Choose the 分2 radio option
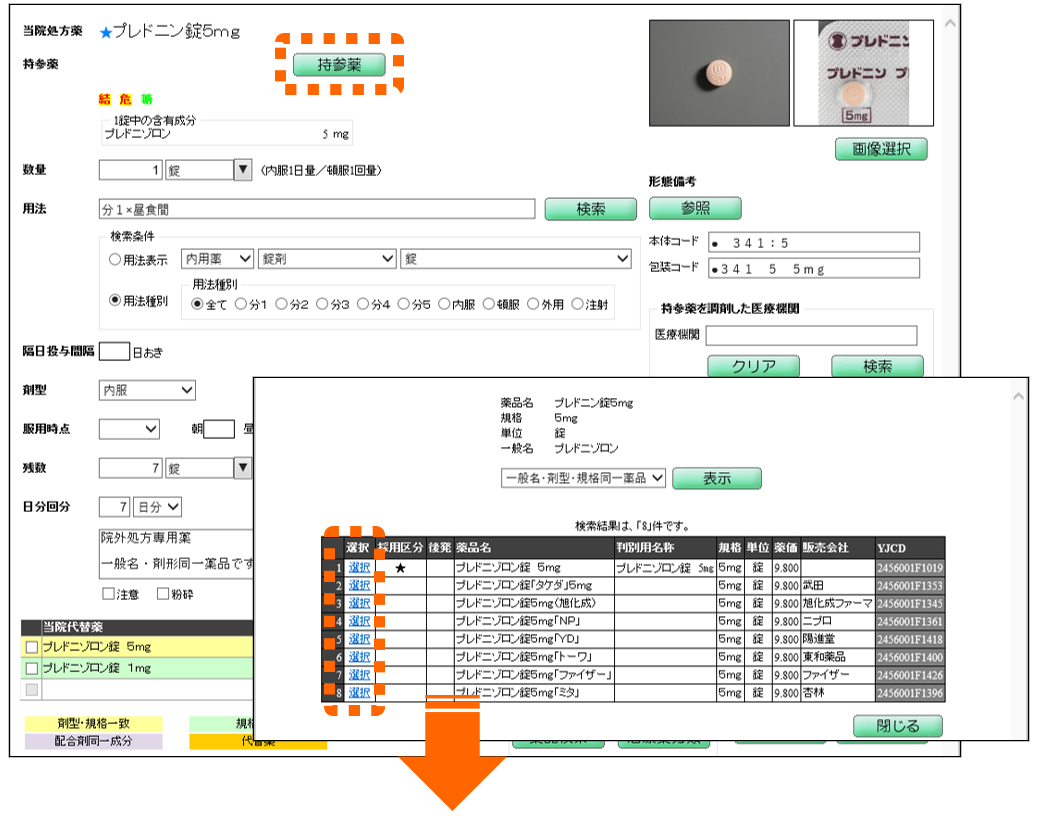Screen dimensions: 1052x819 point(282,304)
